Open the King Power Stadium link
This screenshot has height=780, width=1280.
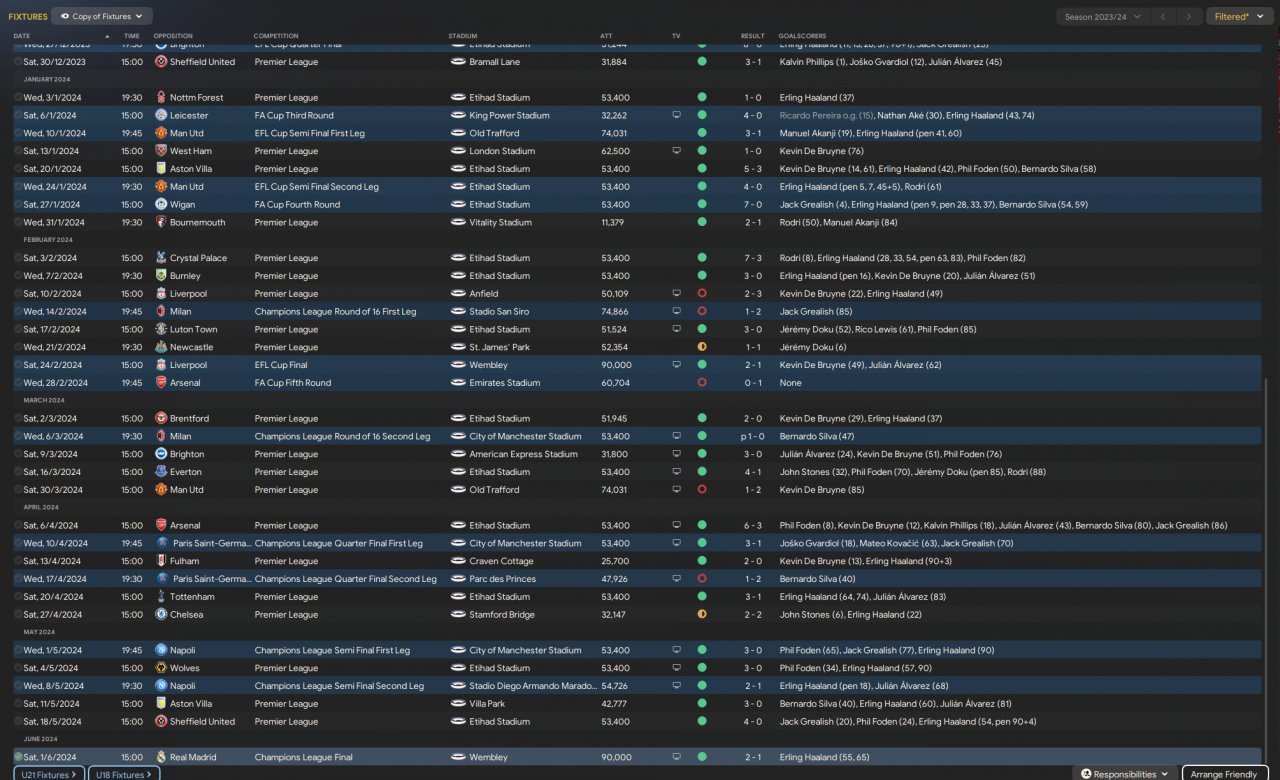pyautogui.click(x=509, y=116)
